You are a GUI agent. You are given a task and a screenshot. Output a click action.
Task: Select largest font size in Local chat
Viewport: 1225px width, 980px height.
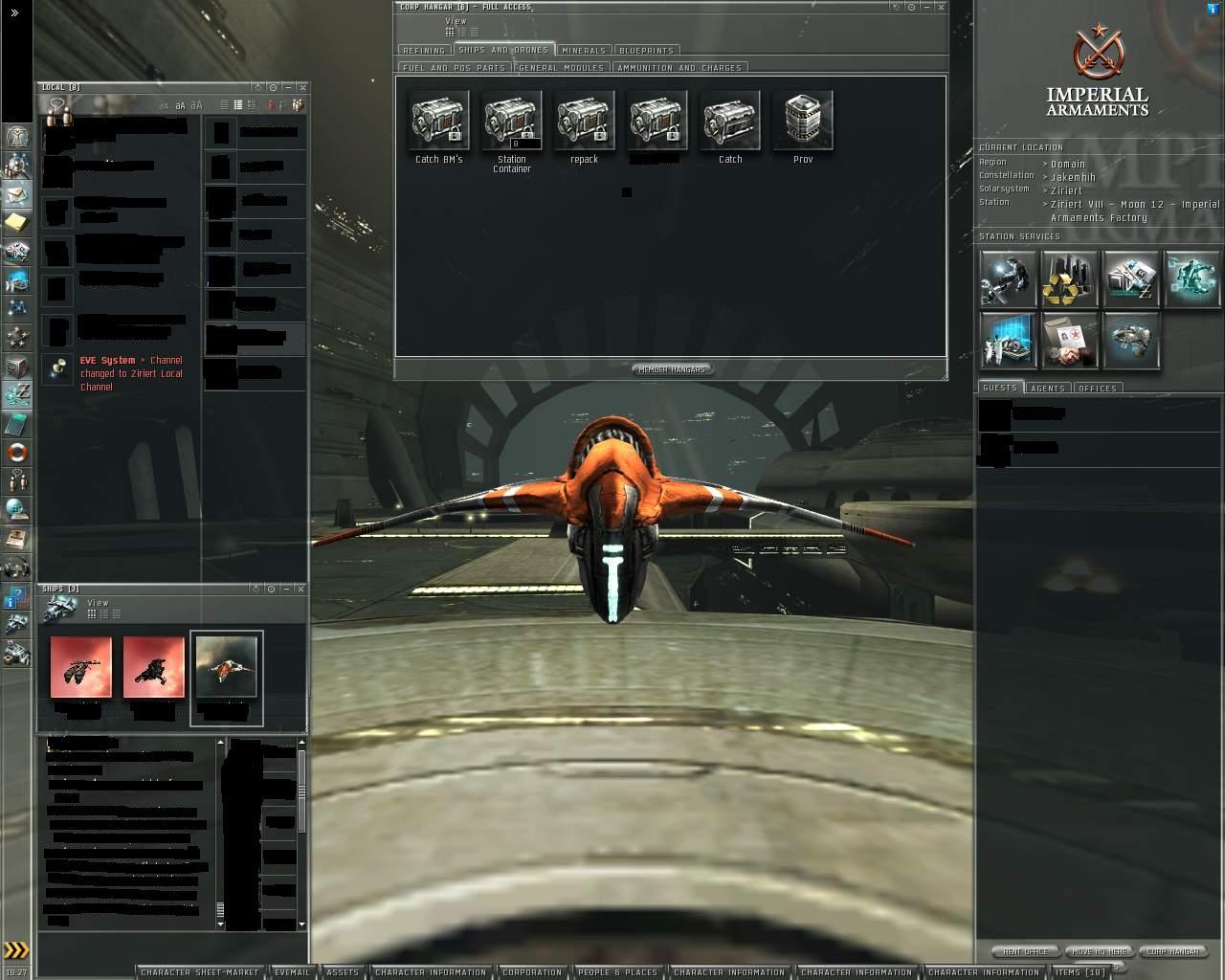(196, 105)
